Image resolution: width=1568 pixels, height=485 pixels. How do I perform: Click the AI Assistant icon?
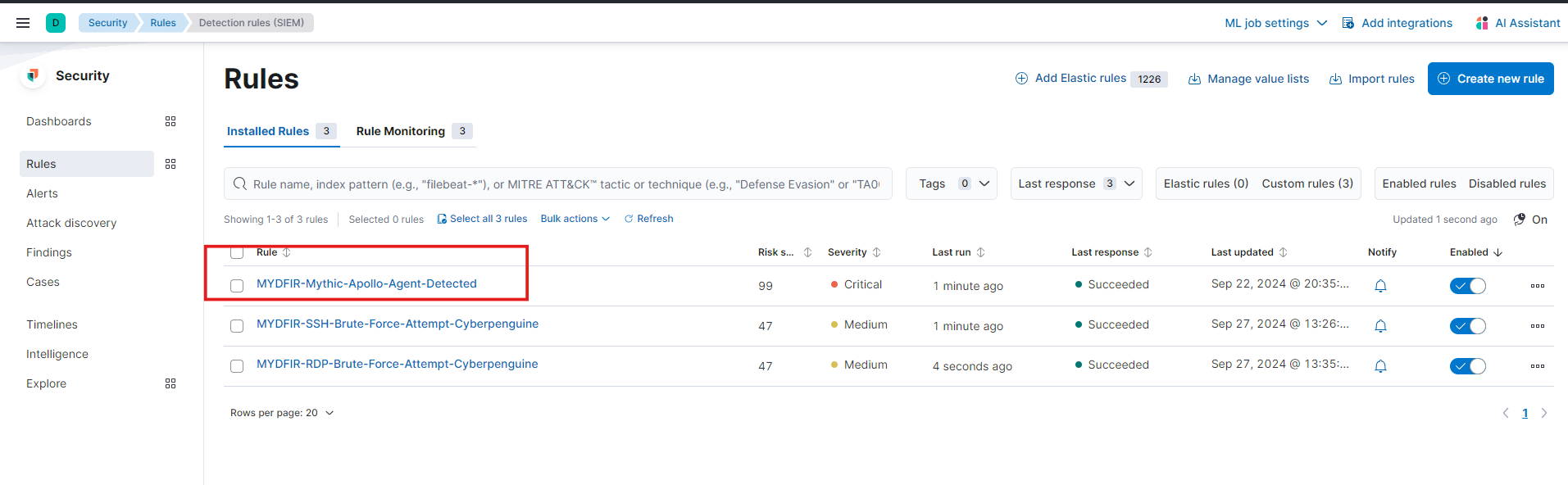[x=1482, y=23]
